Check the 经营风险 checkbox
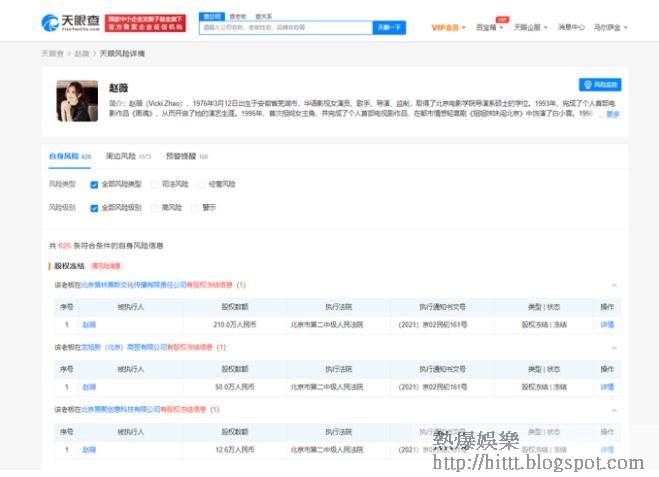659x477 pixels. point(202,184)
